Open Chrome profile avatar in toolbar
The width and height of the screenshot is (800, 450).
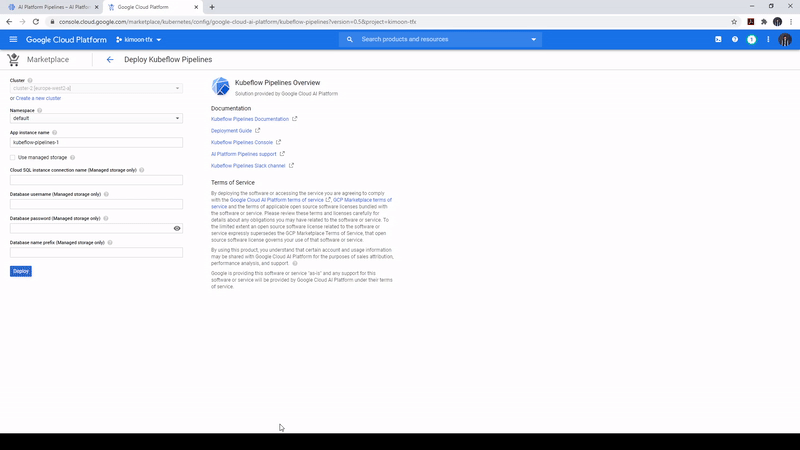point(777,22)
